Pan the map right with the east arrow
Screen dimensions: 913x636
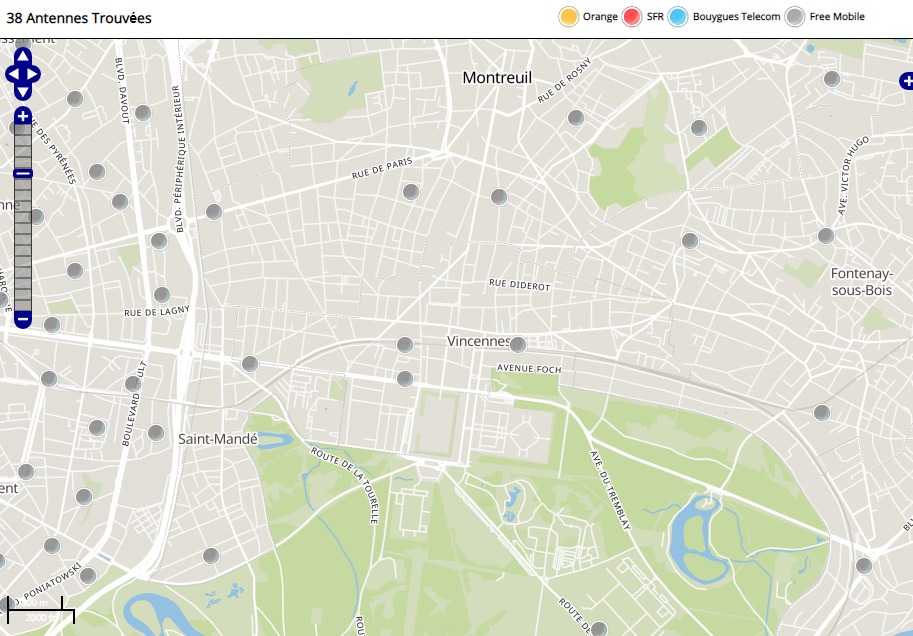coord(34,74)
